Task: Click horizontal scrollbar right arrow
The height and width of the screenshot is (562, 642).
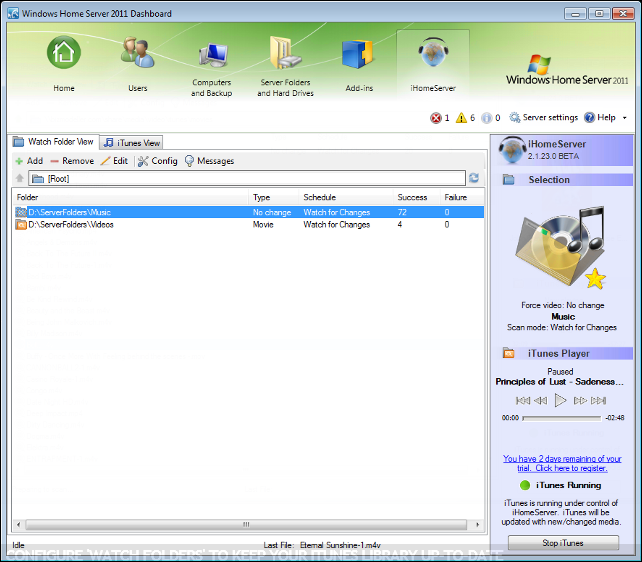Action: [478, 524]
